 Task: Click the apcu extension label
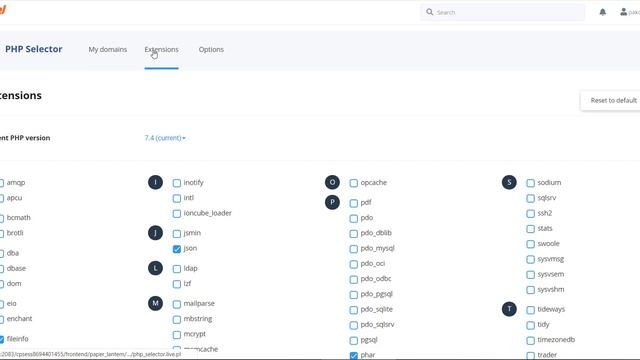[14, 198]
